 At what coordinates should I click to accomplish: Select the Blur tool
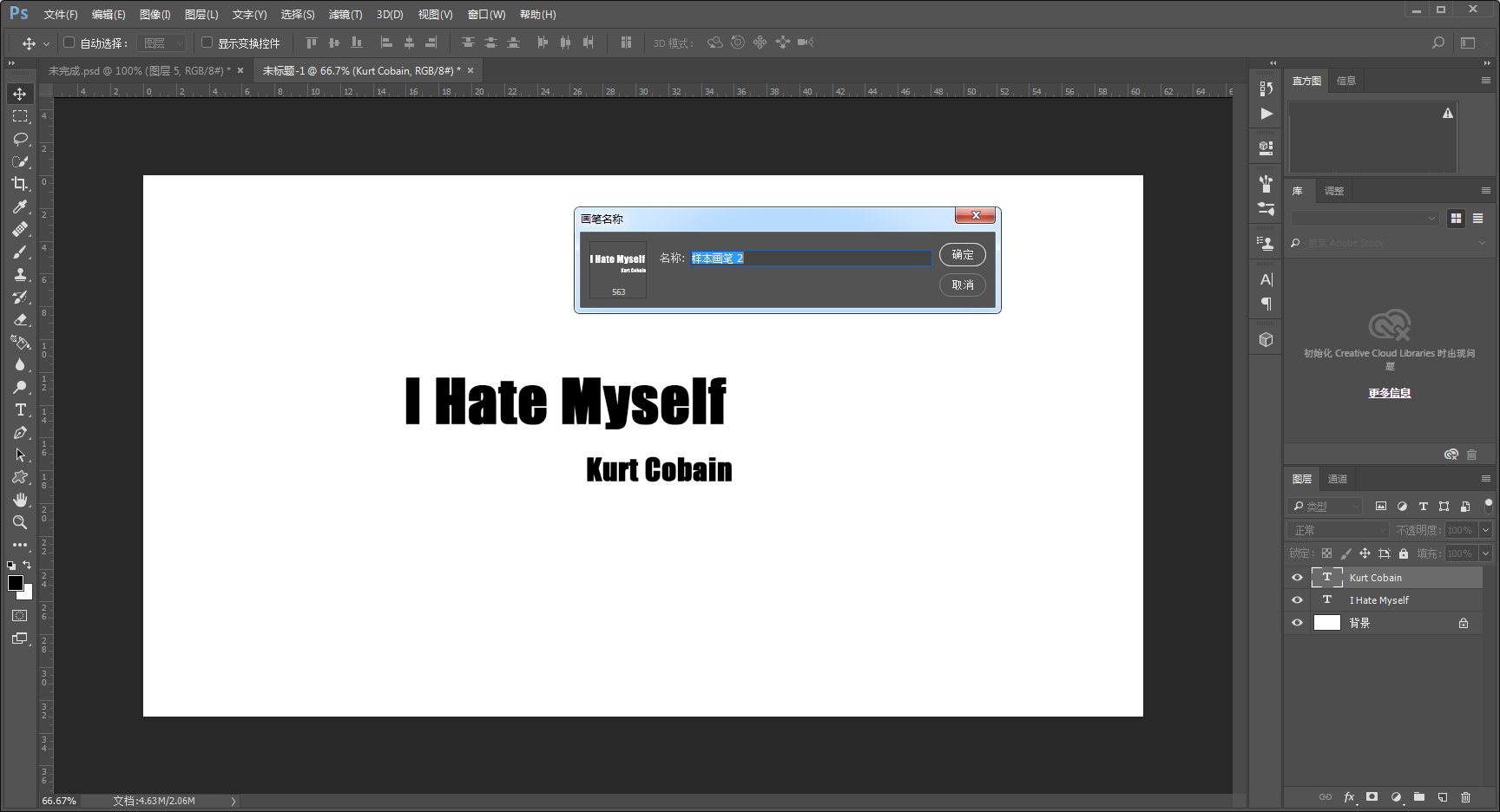tap(20, 364)
